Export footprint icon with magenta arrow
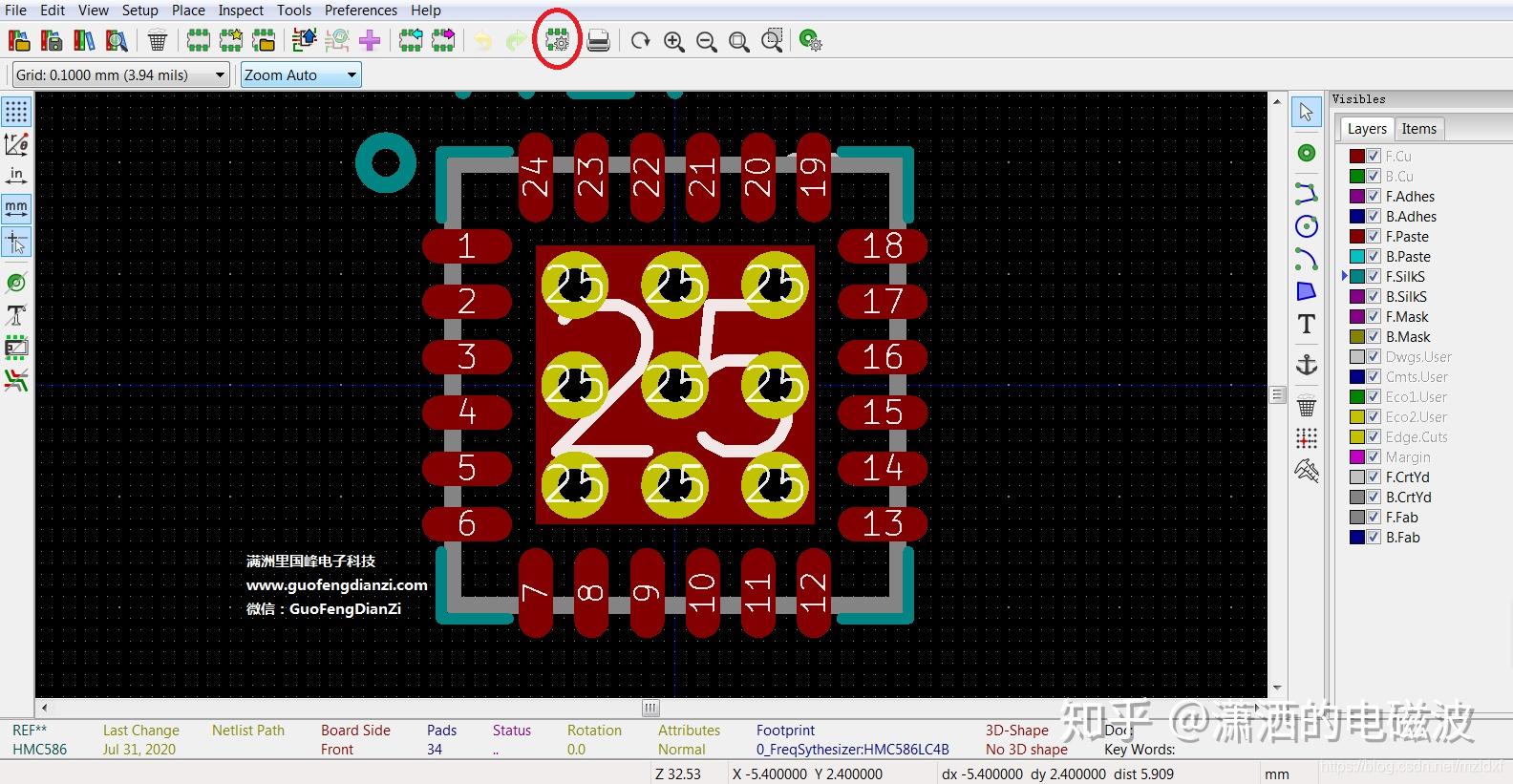The image size is (1513, 784). pos(443,40)
